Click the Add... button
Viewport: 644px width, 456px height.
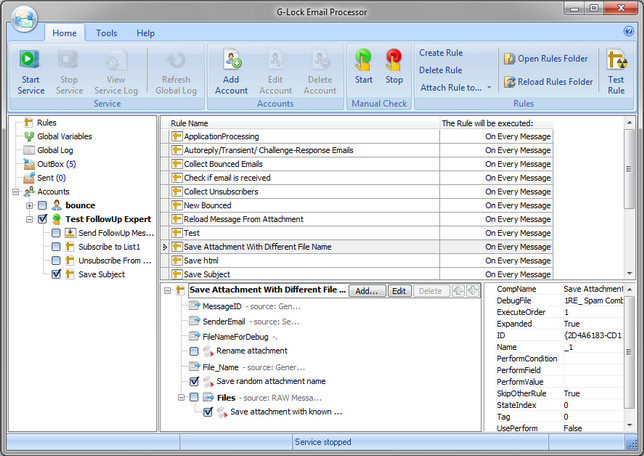[367, 291]
